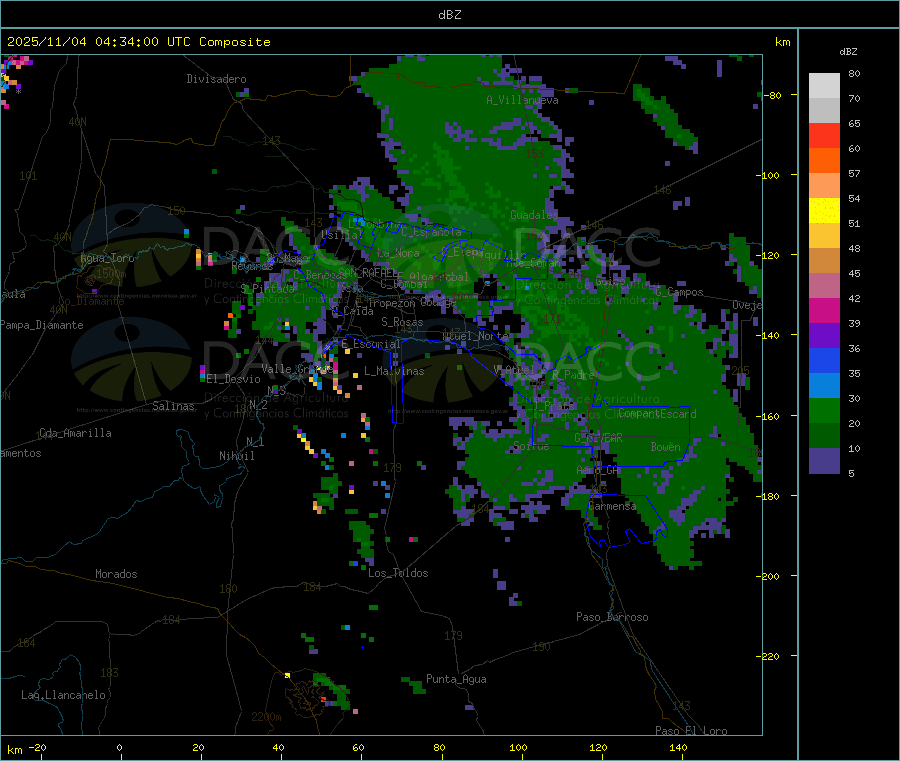Select the magenta 39–42 dBZ legend swatch
Image resolution: width=900 pixels, height=761 pixels.
click(x=824, y=310)
